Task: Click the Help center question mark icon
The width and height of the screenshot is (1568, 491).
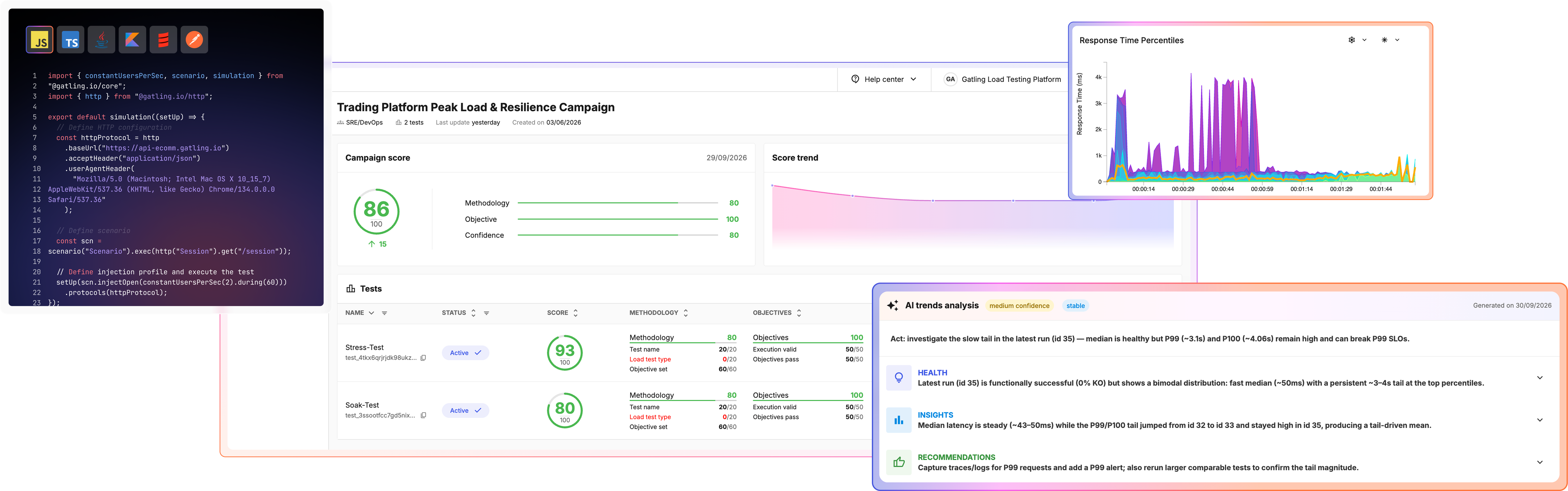Action: tap(855, 79)
